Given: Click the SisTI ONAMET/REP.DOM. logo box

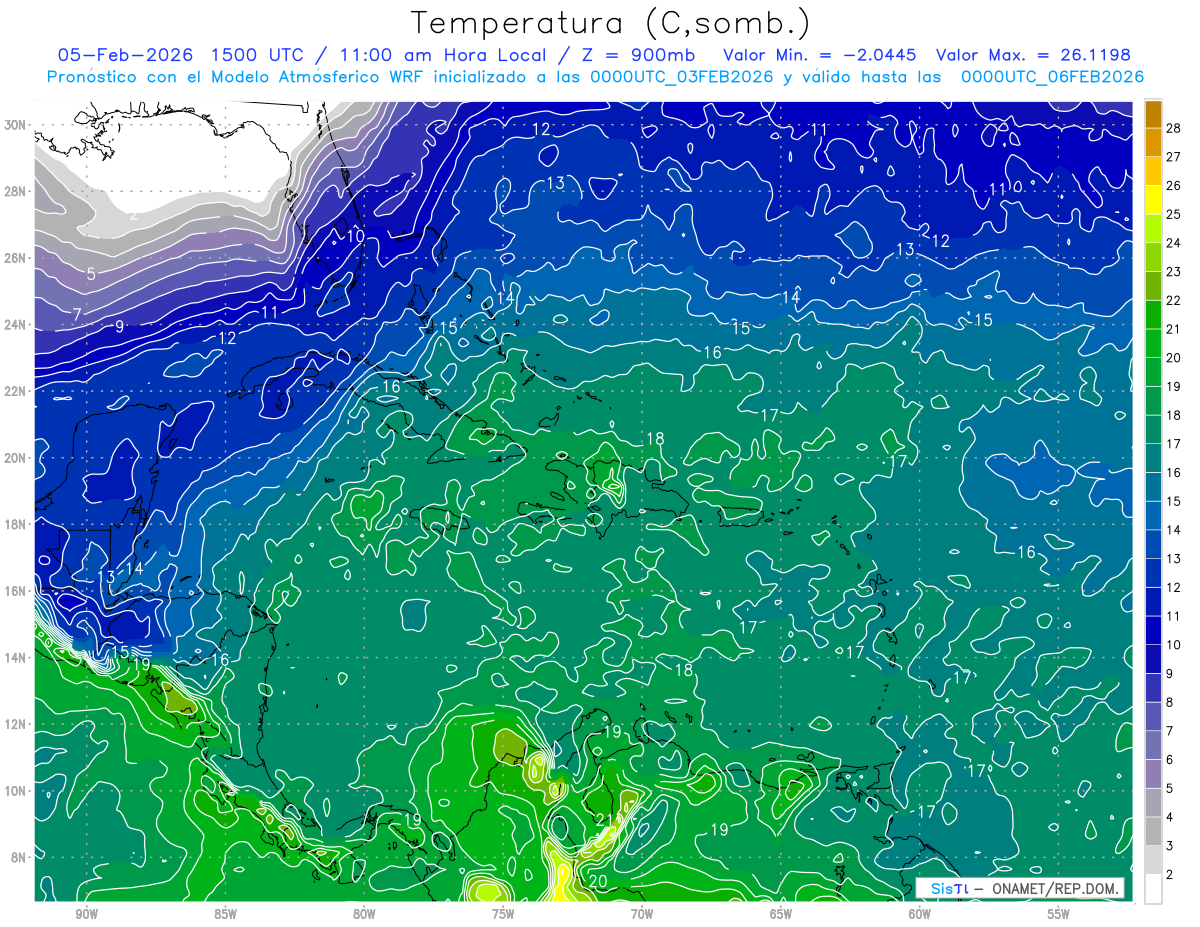Looking at the screenshot, I should tap(1020, 888).
